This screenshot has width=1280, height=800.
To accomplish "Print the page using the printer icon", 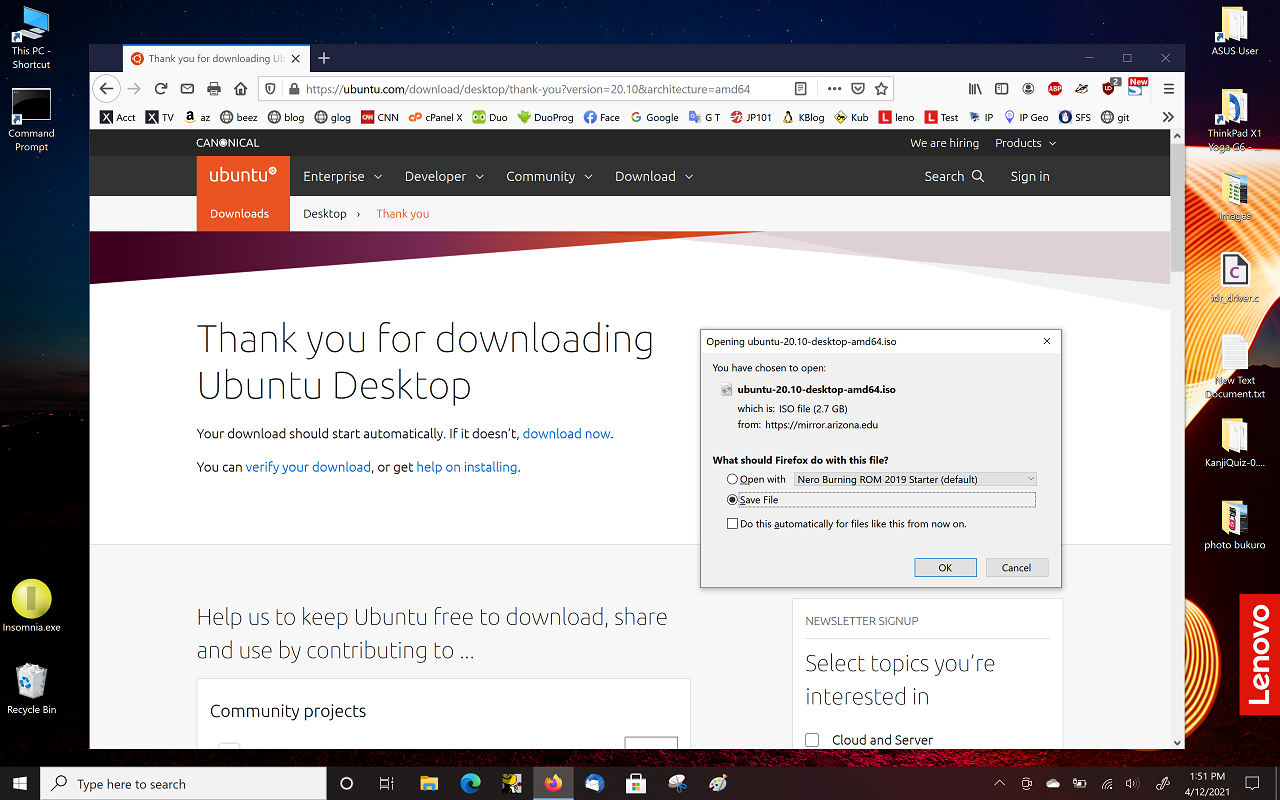I will pyautogui.click(x=214, y=89).
